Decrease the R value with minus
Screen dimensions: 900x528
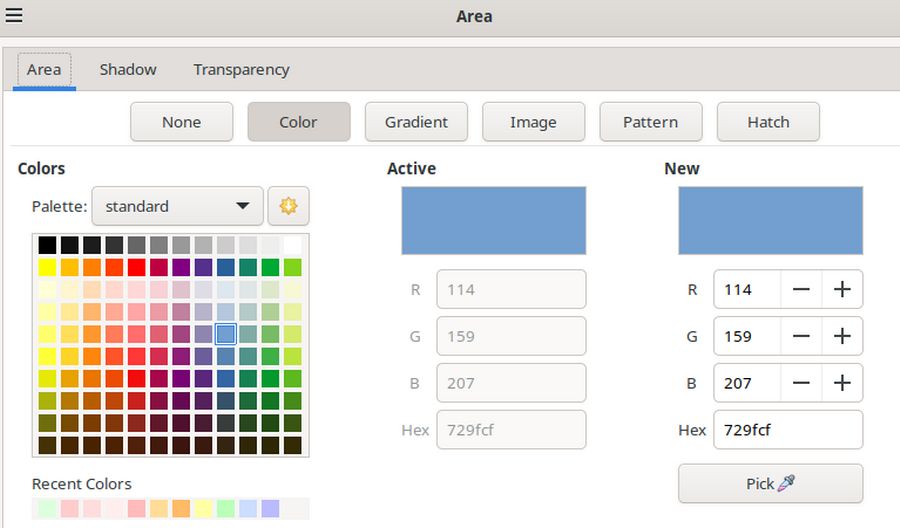(x=801, y=290)
